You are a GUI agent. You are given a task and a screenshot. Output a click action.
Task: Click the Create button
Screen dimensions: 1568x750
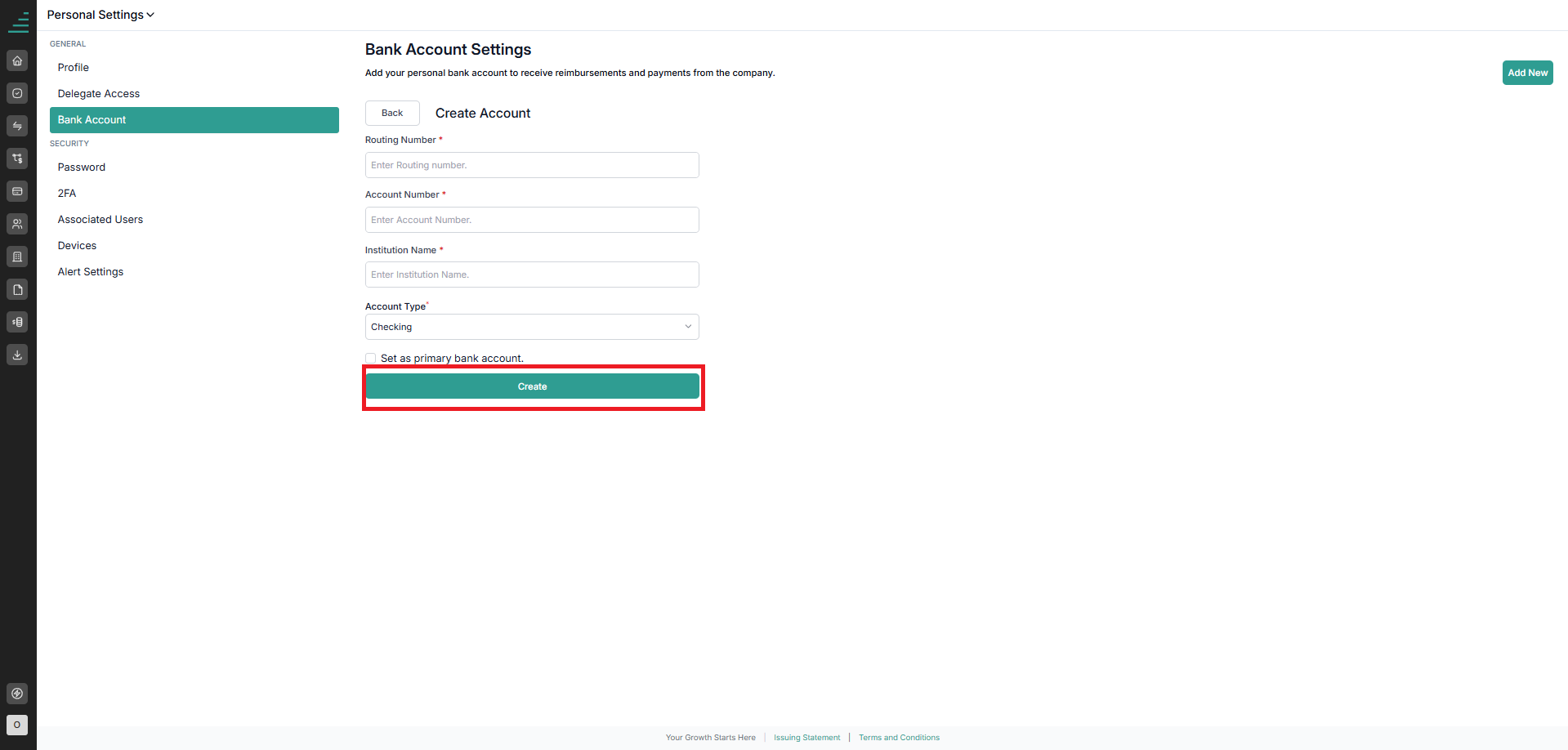tap(532, 386)
